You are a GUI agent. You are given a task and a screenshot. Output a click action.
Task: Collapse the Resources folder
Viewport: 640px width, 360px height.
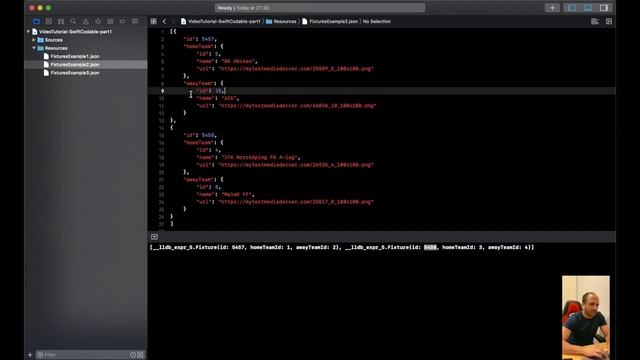pos(34,48)
